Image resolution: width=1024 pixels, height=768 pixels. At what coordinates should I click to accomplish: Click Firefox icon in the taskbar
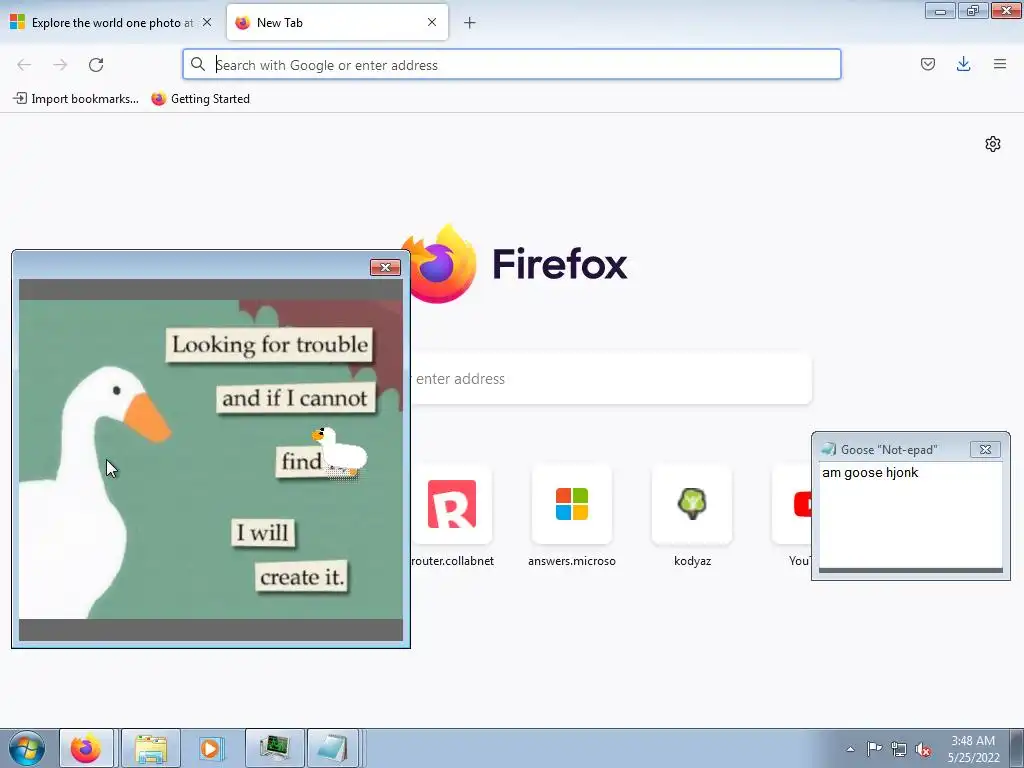pos(86,748)
